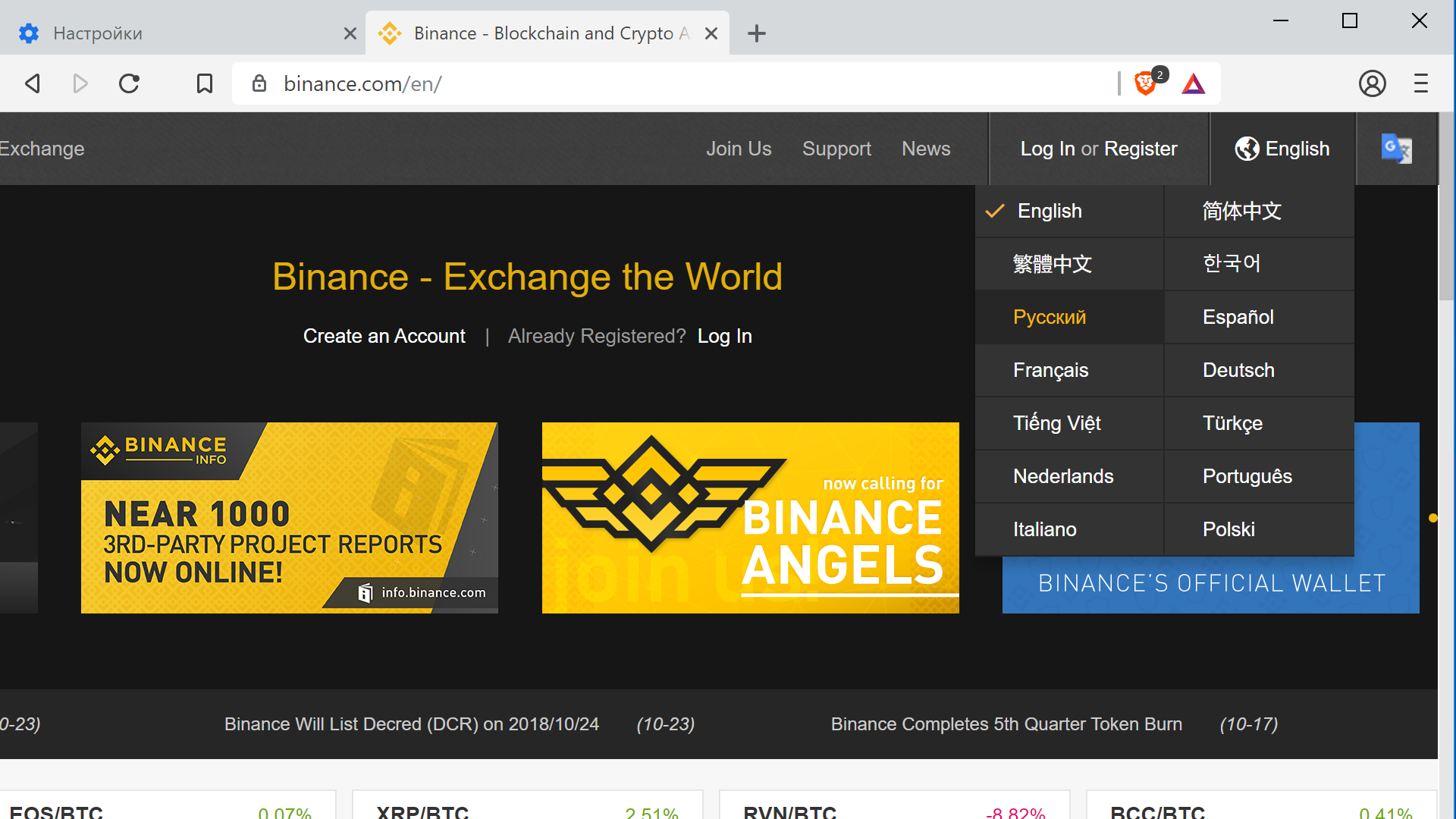Minimize the browser window
Screen dimensions: 1456x819
pyautogui.click(x=1281, y=20)
